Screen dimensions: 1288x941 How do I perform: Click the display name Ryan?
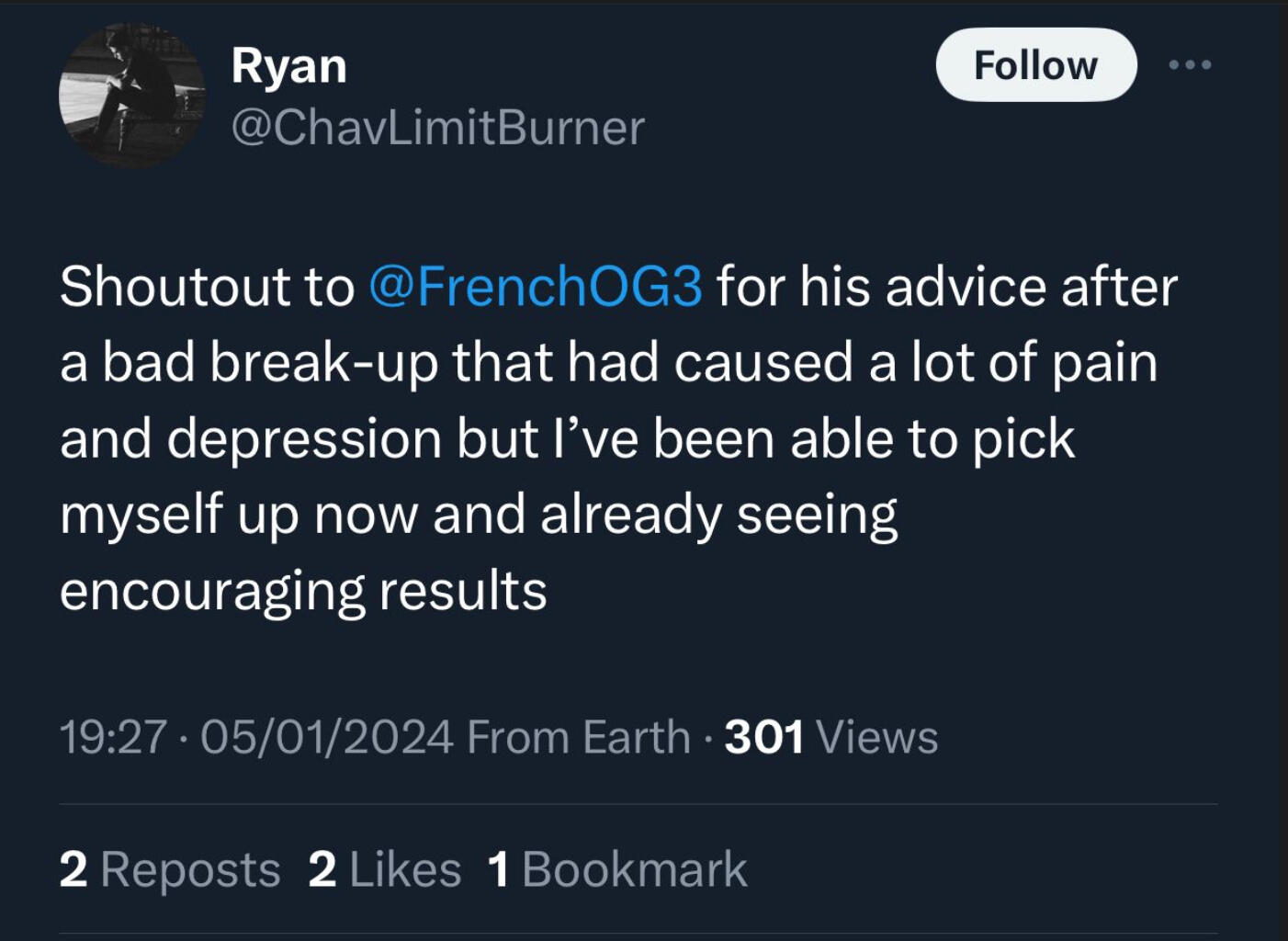(288, 66)
